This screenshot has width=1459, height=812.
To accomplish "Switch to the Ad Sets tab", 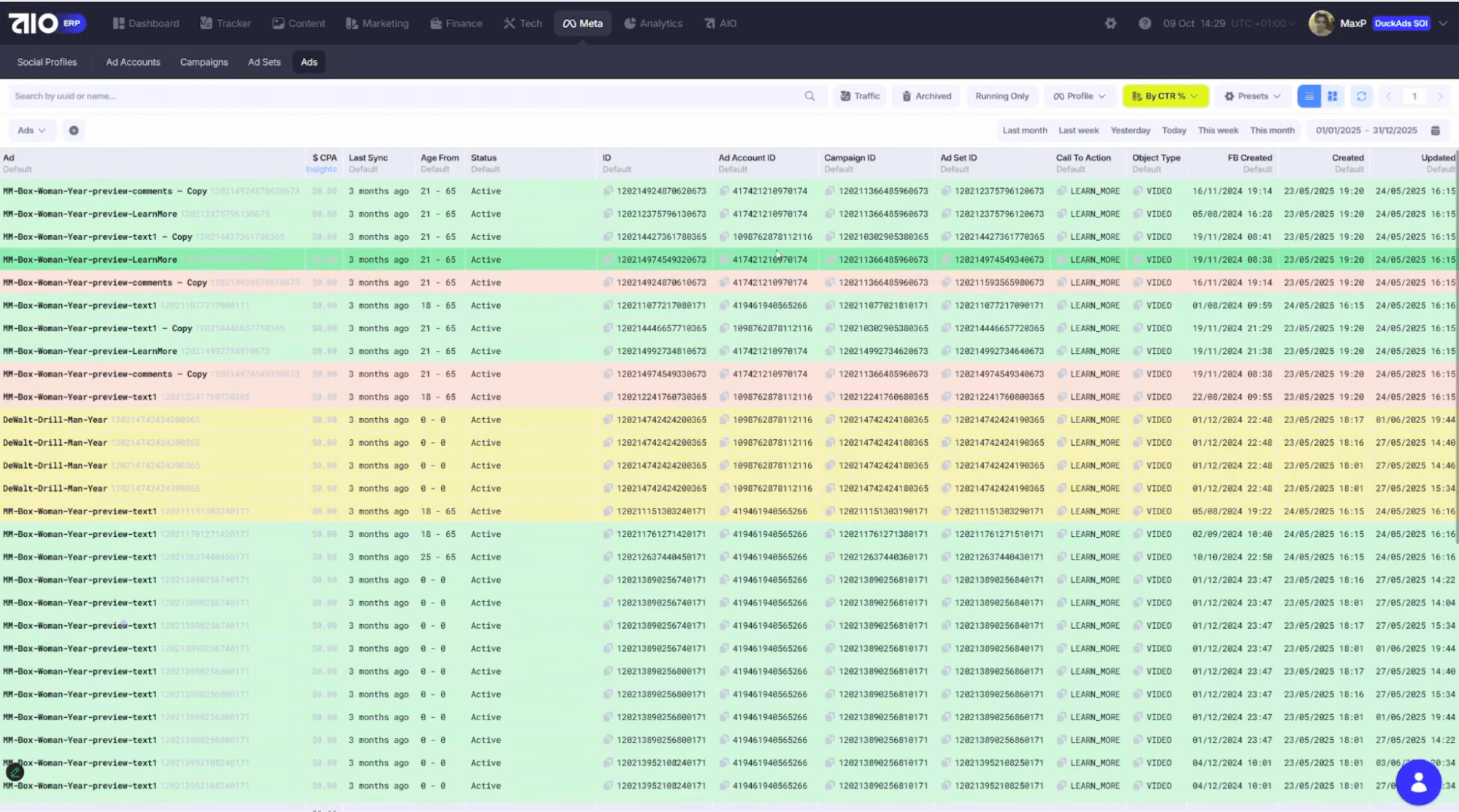I will (x=264, y=62).
